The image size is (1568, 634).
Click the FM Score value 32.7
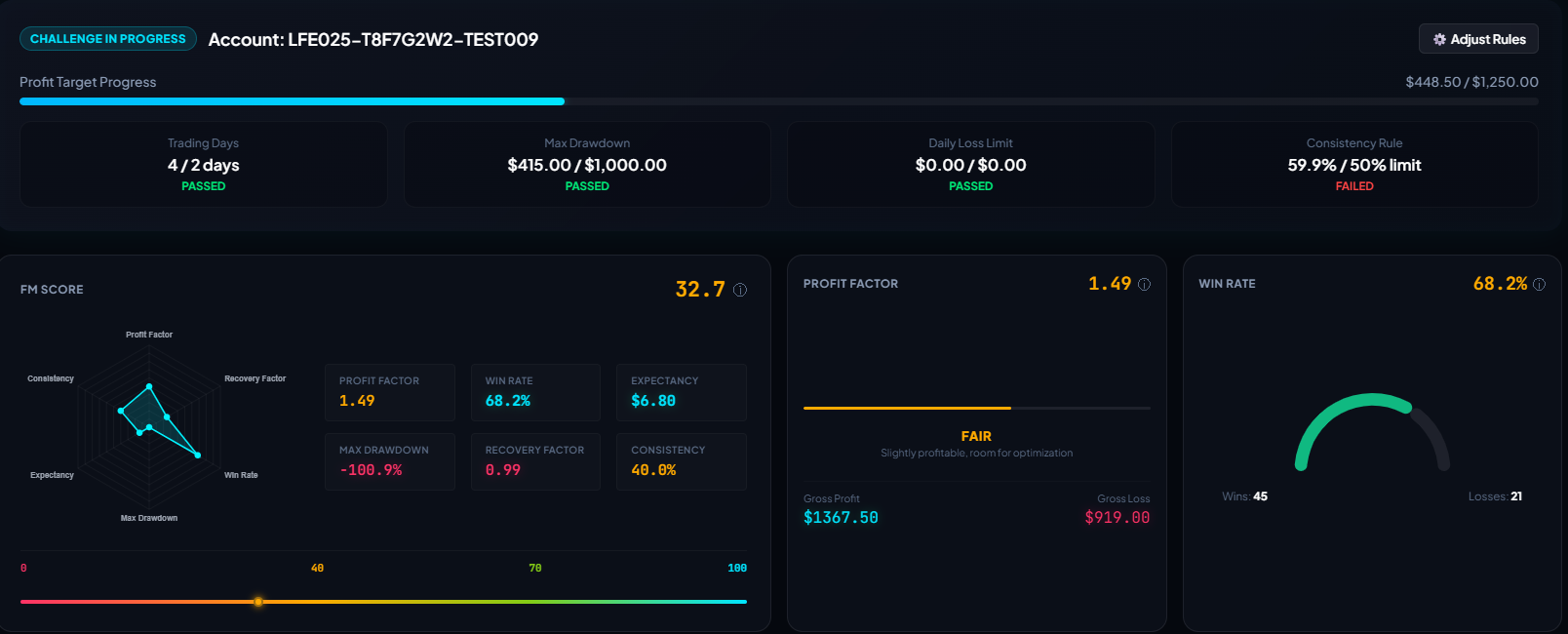pos(700,290)
